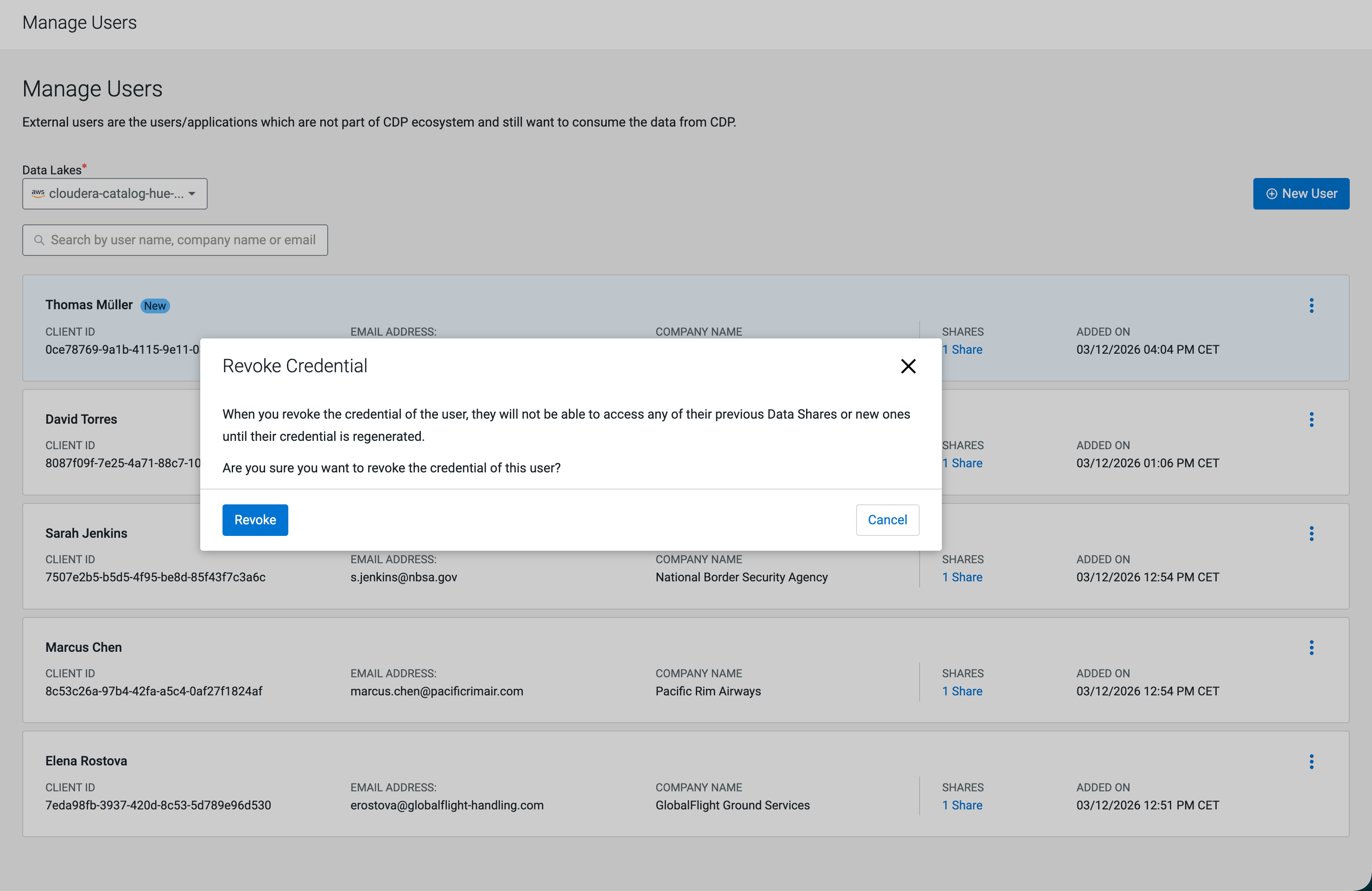Click the New User button

[x=1301, y=194]
